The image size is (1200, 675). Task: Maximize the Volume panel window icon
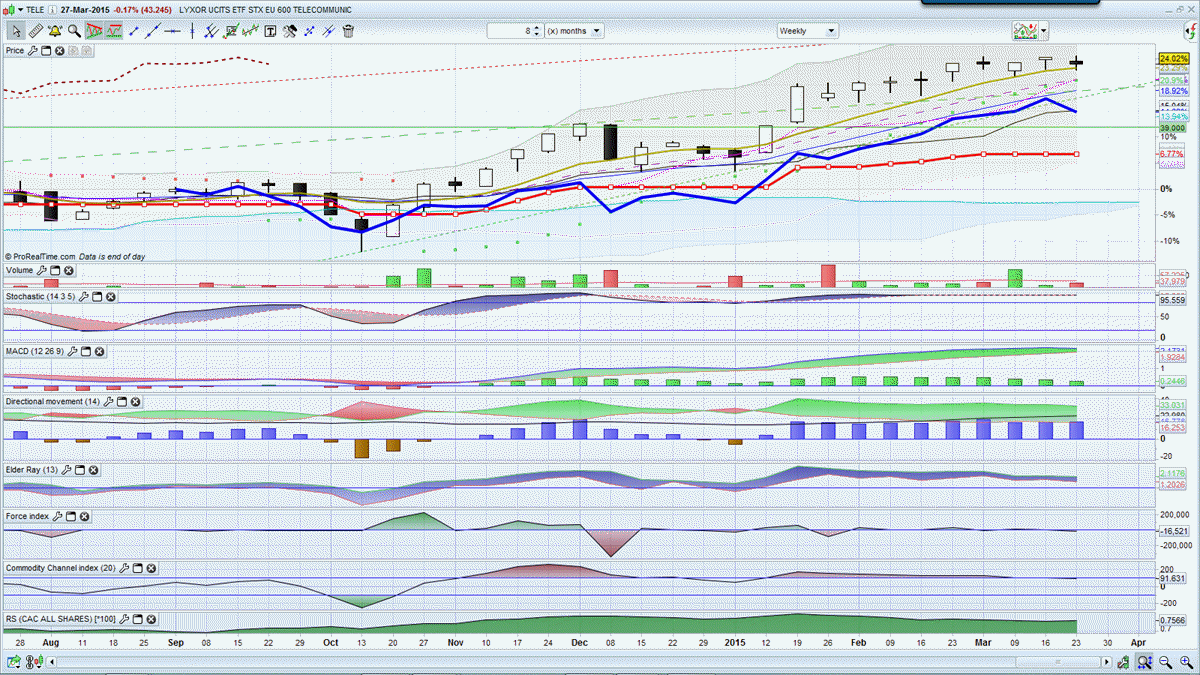coord(55,270)
